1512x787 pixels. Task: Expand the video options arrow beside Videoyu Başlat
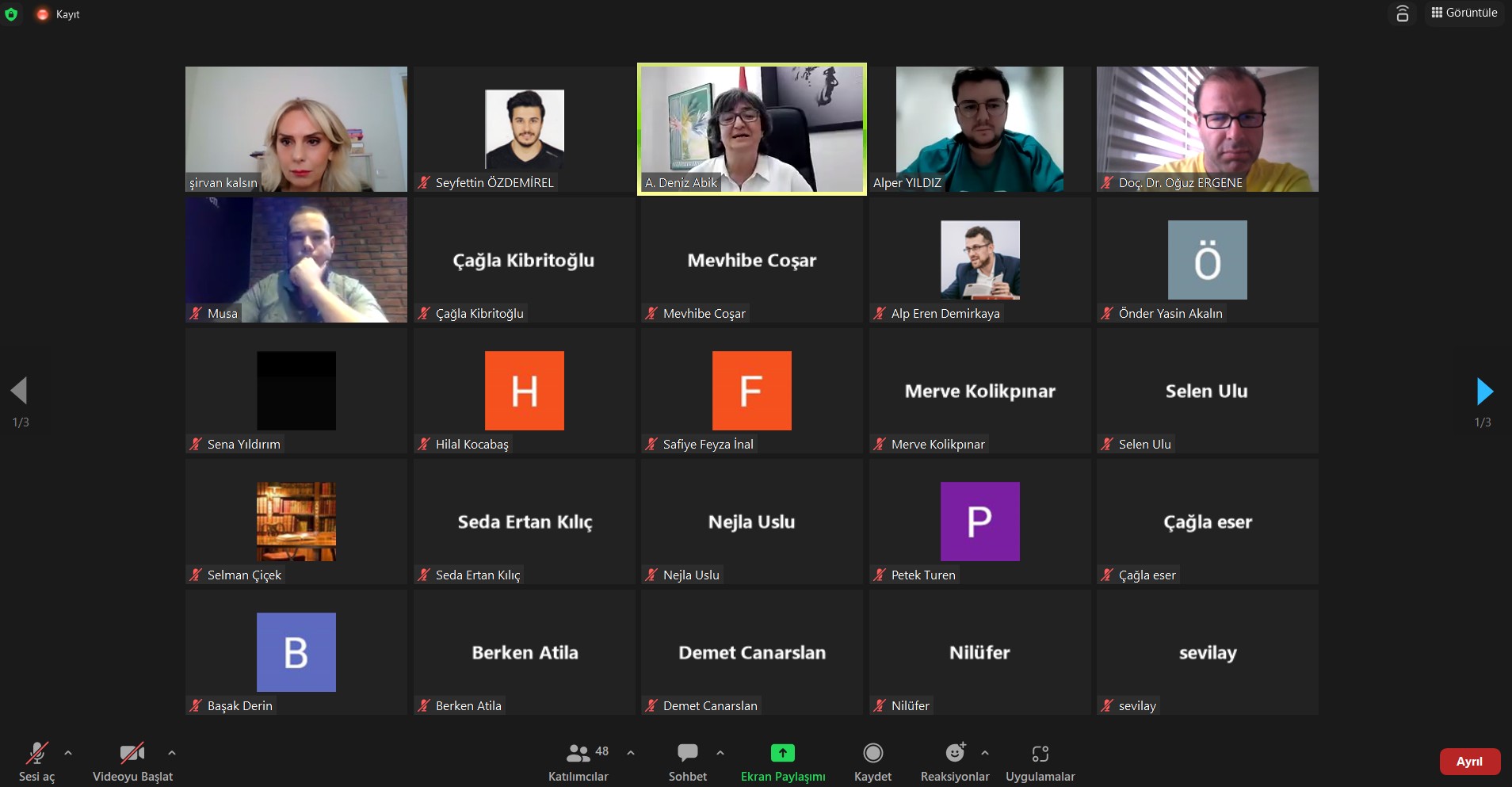click(x=172, y=753)
